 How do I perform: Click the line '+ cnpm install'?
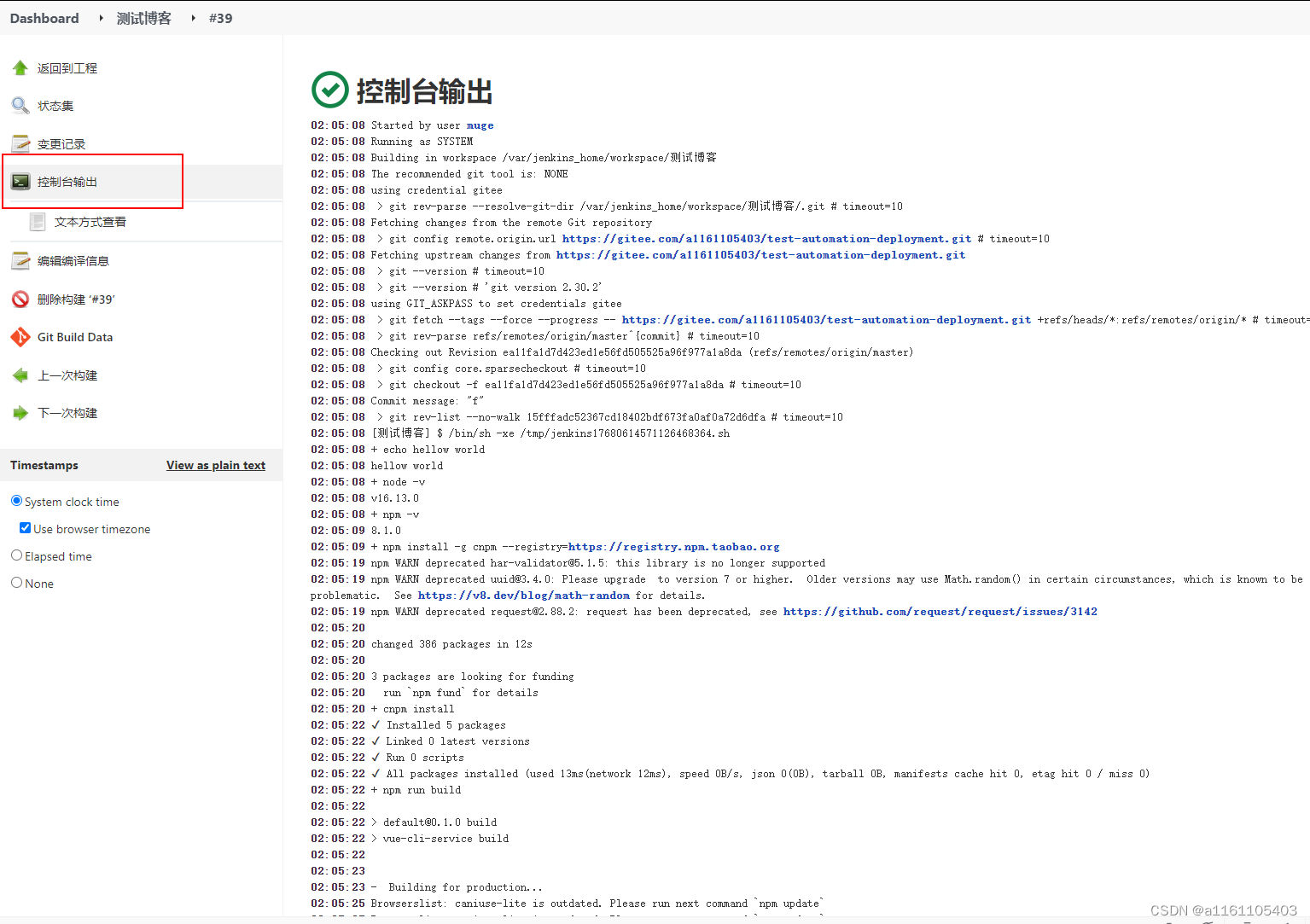click(412, 709)
